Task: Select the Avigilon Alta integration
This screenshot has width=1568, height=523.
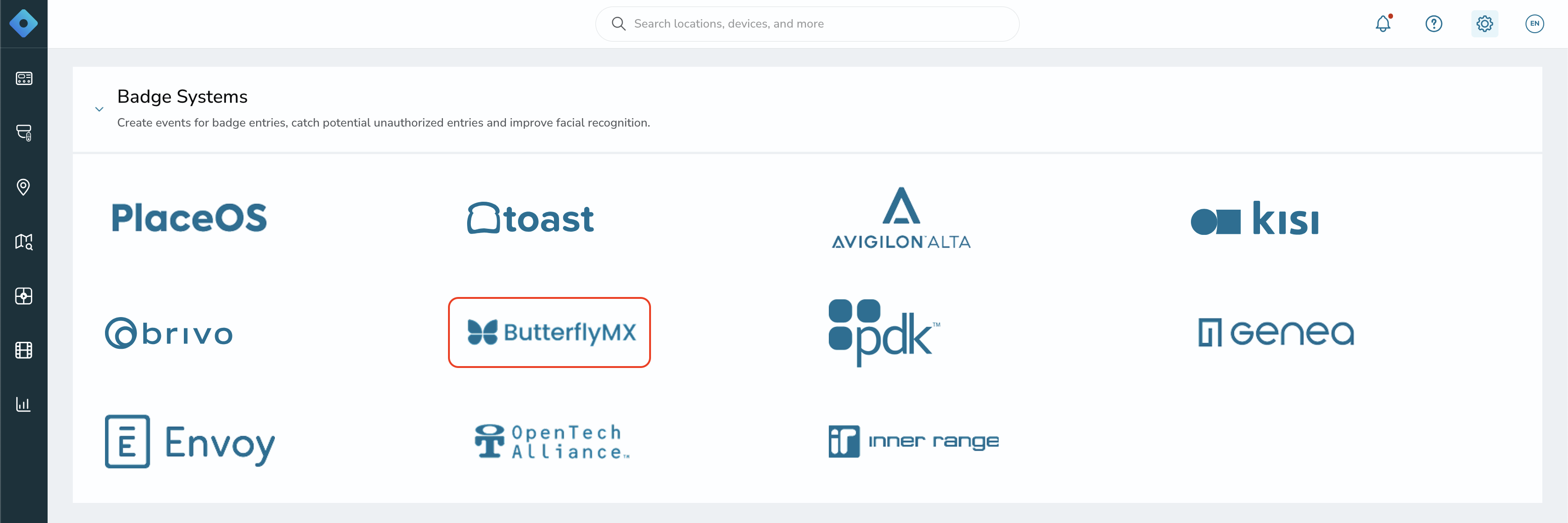Action: click(x=901, y=219)
